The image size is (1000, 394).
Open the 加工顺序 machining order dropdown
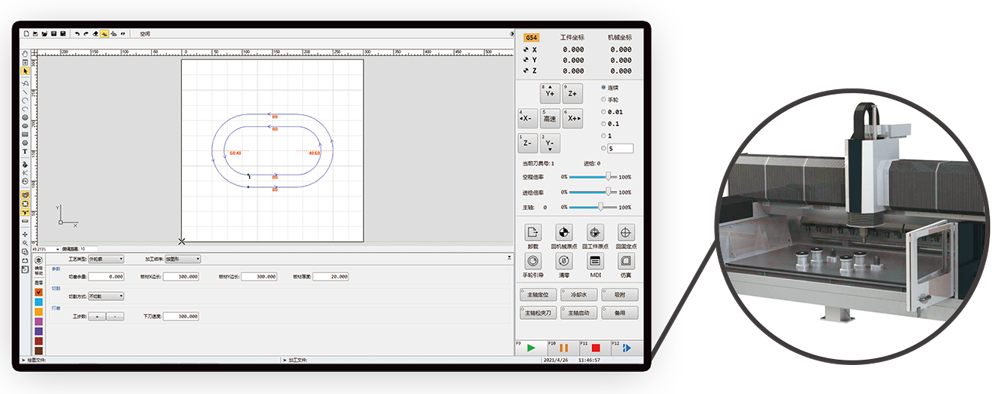coord(182,259)
